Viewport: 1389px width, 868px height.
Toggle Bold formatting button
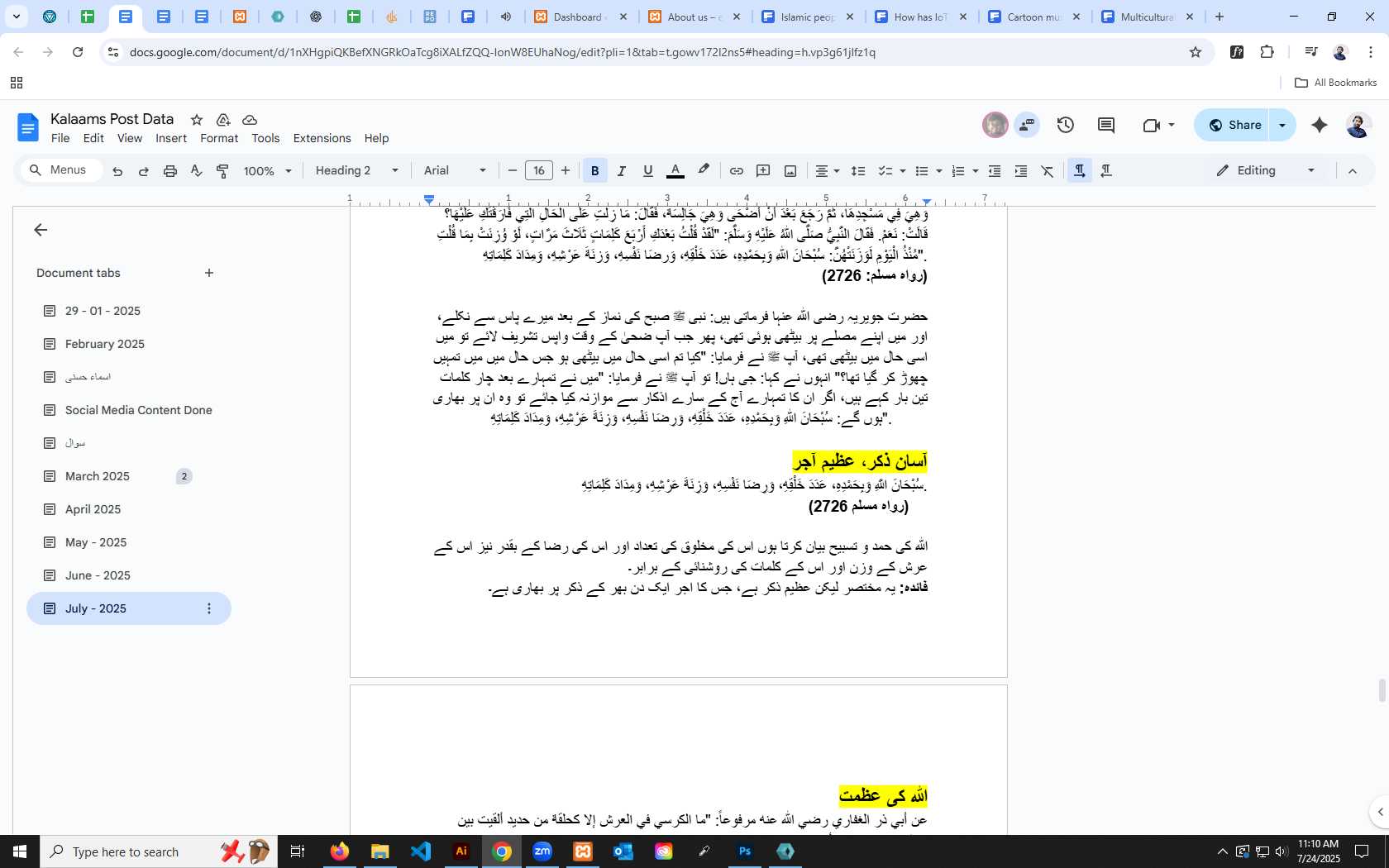click(x=594, y=171)
